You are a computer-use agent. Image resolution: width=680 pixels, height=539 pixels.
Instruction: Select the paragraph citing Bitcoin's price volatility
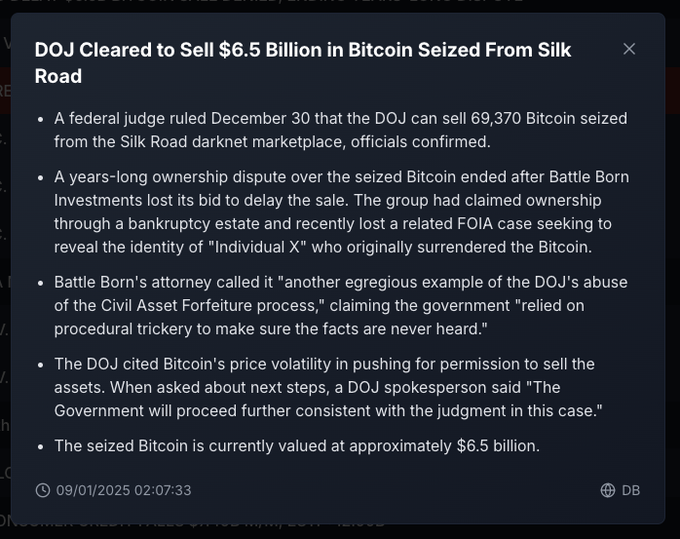pos(340,387)
